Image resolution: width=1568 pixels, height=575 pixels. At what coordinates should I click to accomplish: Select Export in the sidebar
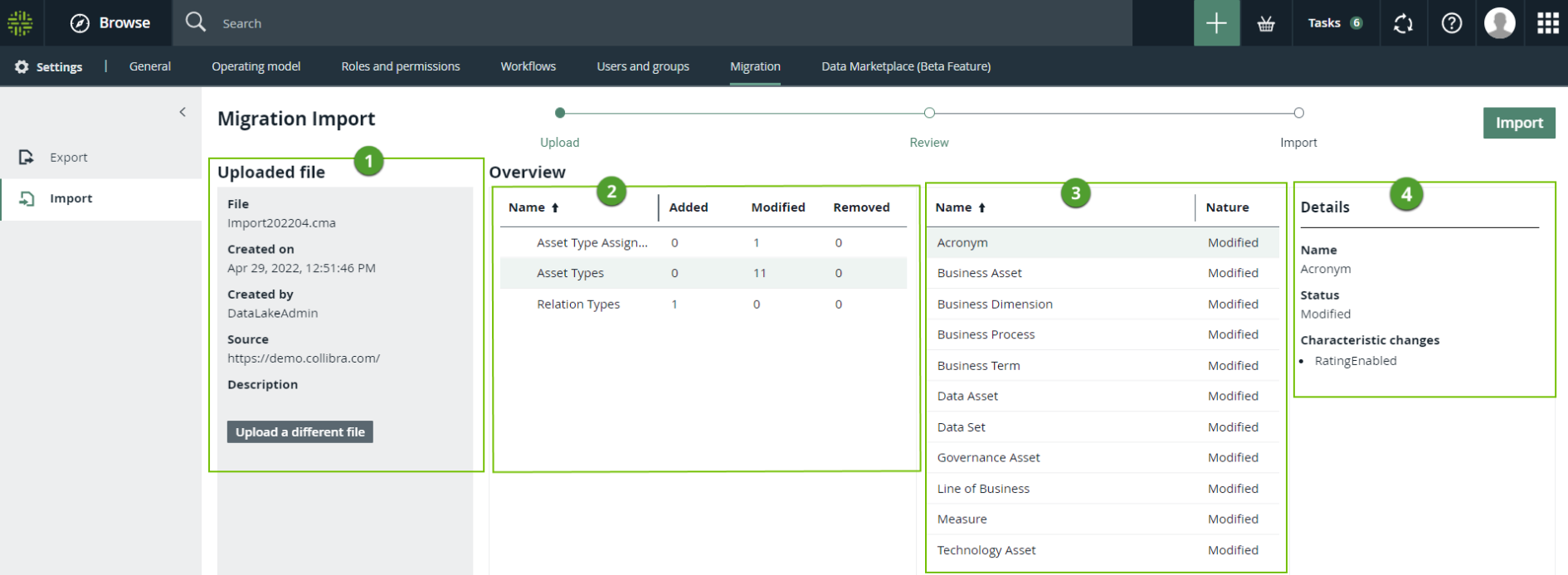[x=68, y=158]
